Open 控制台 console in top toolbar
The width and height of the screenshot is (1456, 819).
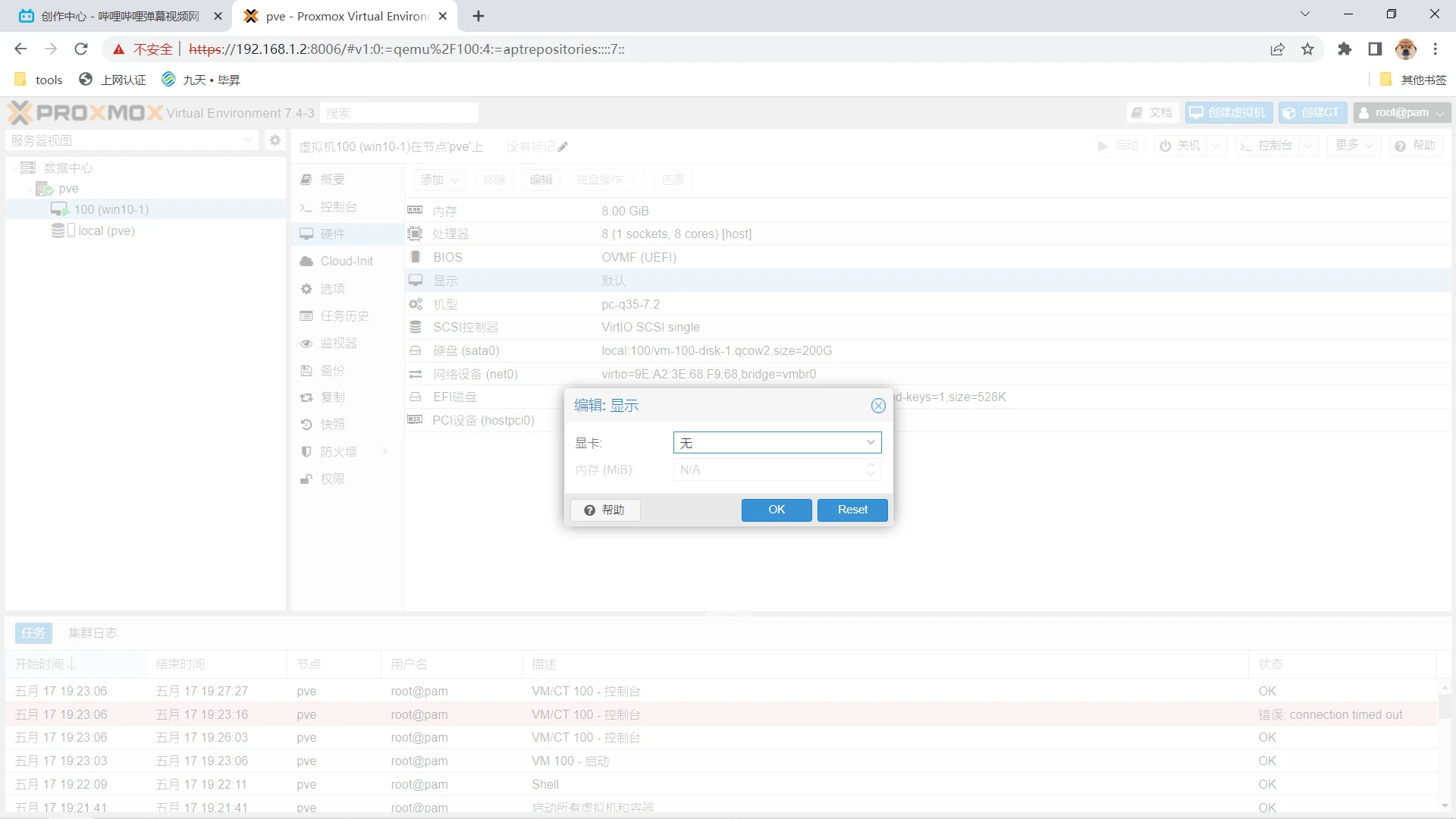point(1266,146)
